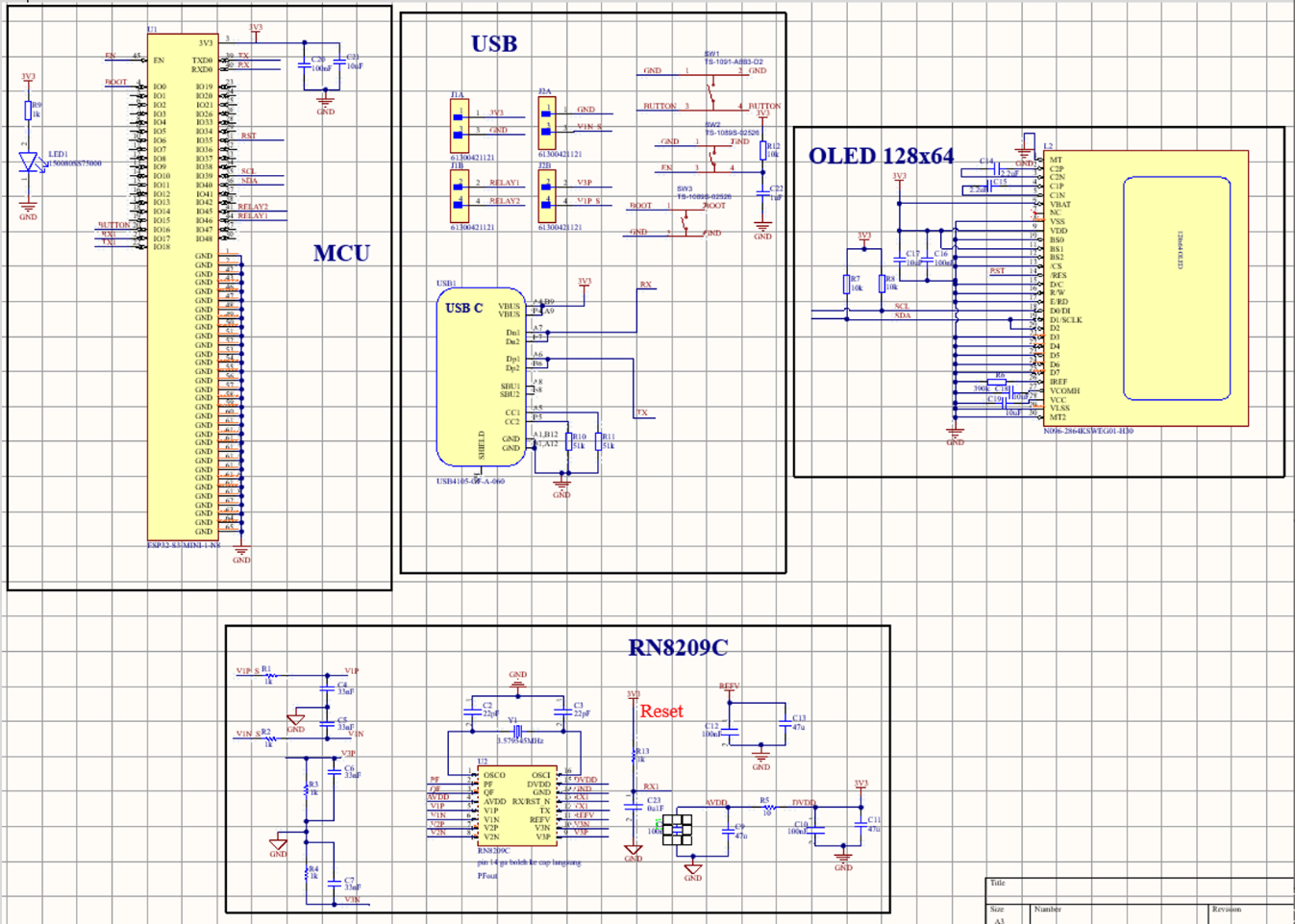Click capacitor C11 47u
The height and width of the screenshot is (924, 1295).
pyautogui.click(x=860, y=825)
